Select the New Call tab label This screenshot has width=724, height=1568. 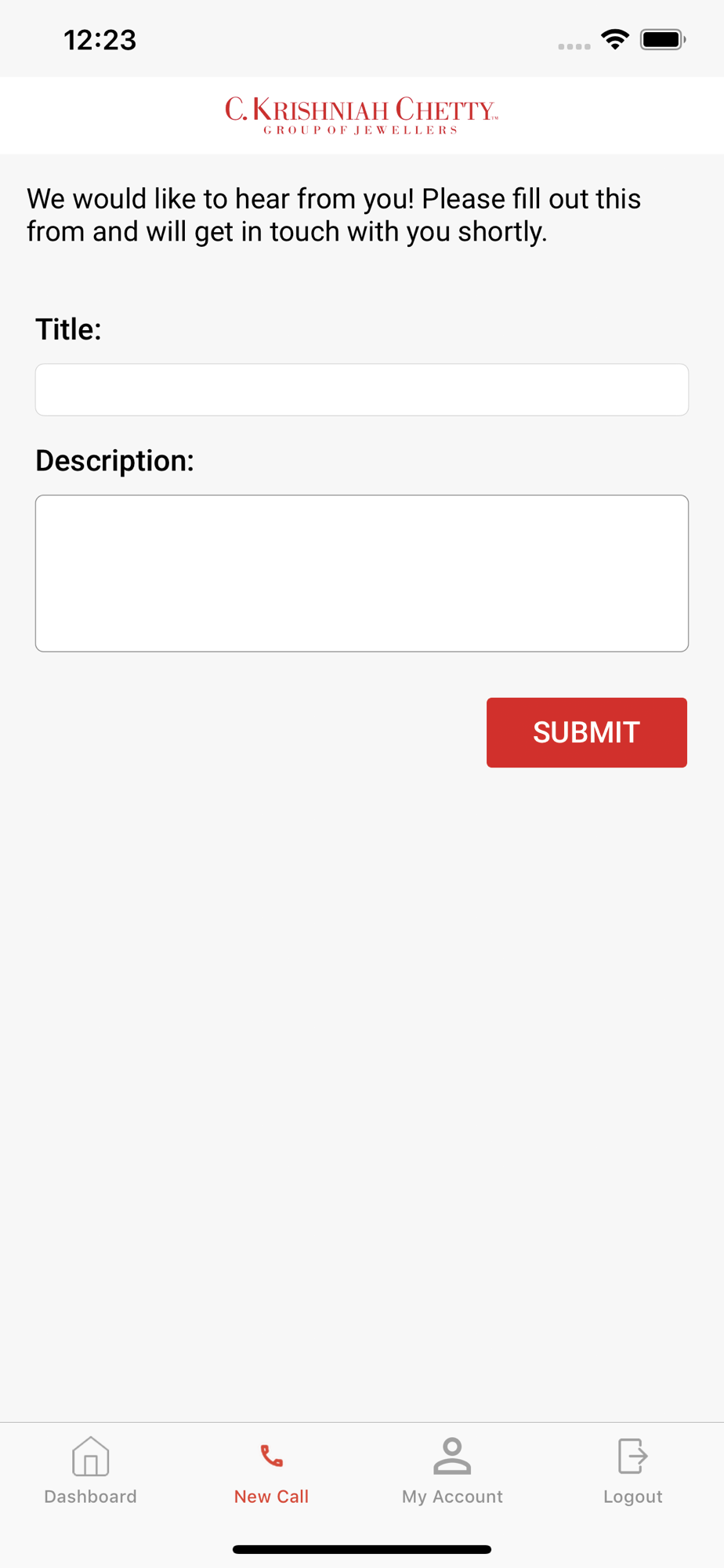pyautogui.click(x=271, y=1497)
